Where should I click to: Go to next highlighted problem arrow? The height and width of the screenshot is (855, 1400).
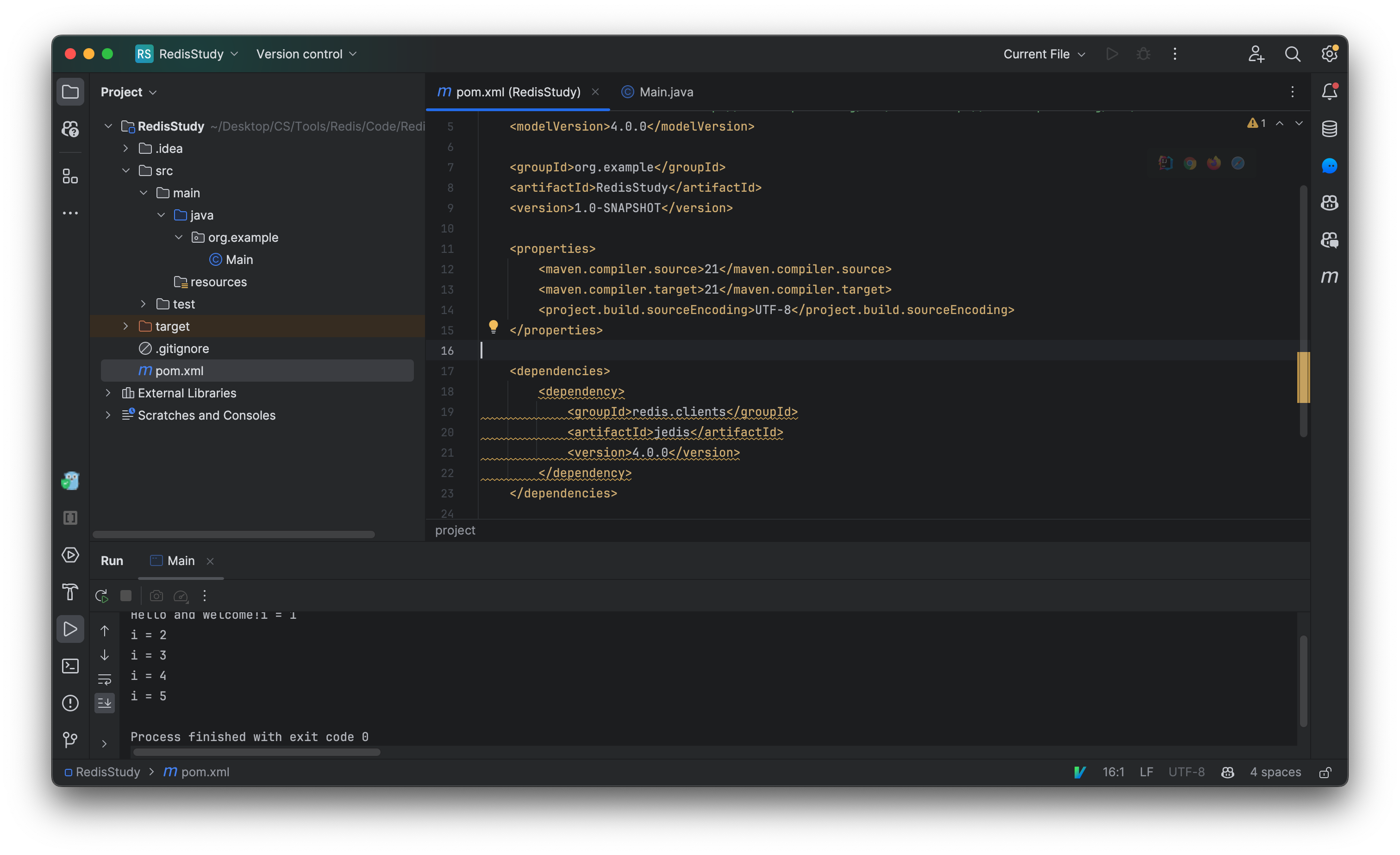click(1299, 123)
